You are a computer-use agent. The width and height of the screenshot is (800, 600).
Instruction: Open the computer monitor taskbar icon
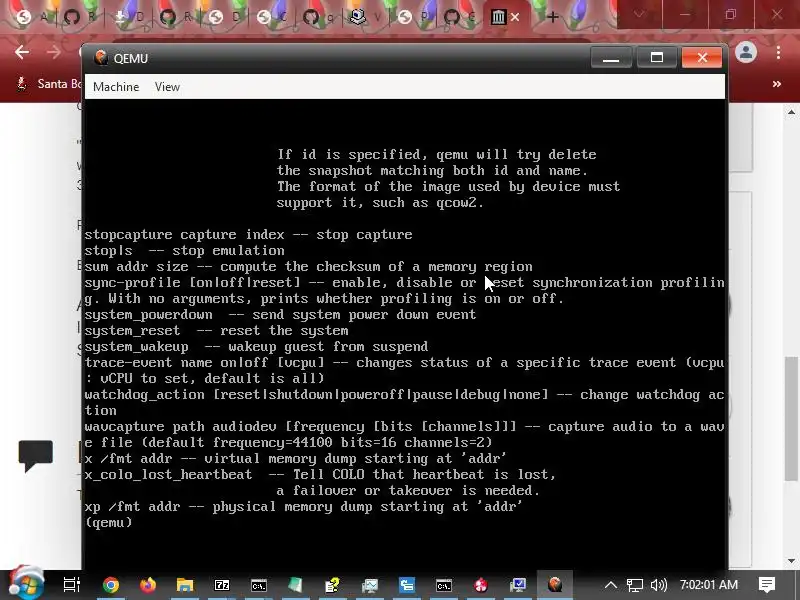pyautogui.click(x=518, y=585)
